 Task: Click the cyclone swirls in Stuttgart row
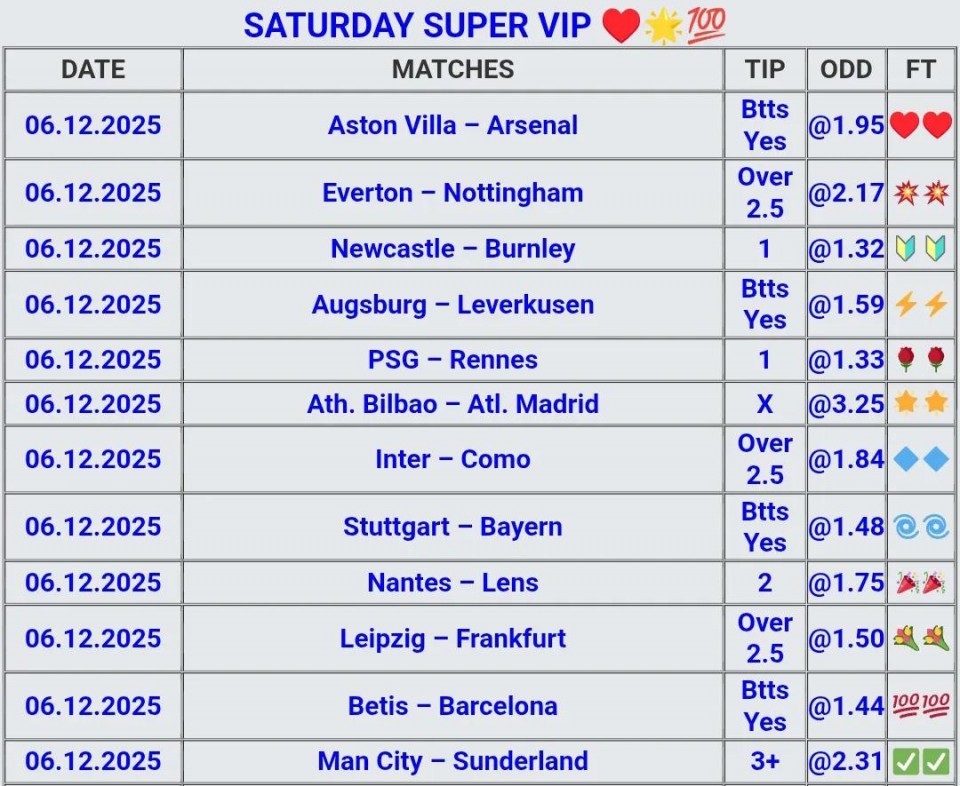920,527
